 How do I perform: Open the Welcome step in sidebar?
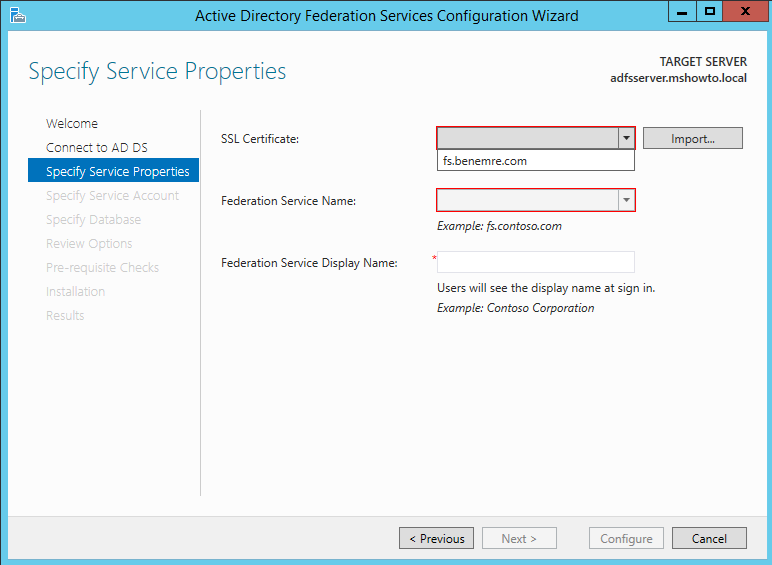point(72,124)
